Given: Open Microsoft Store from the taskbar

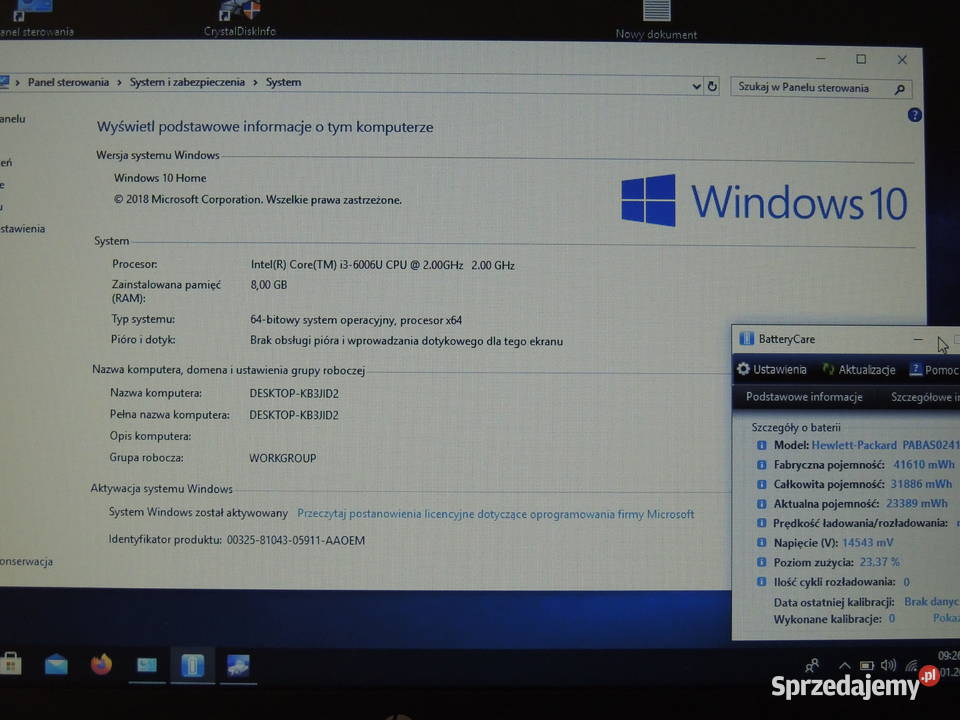Looking at the screenshot, I should click(10, 664).
